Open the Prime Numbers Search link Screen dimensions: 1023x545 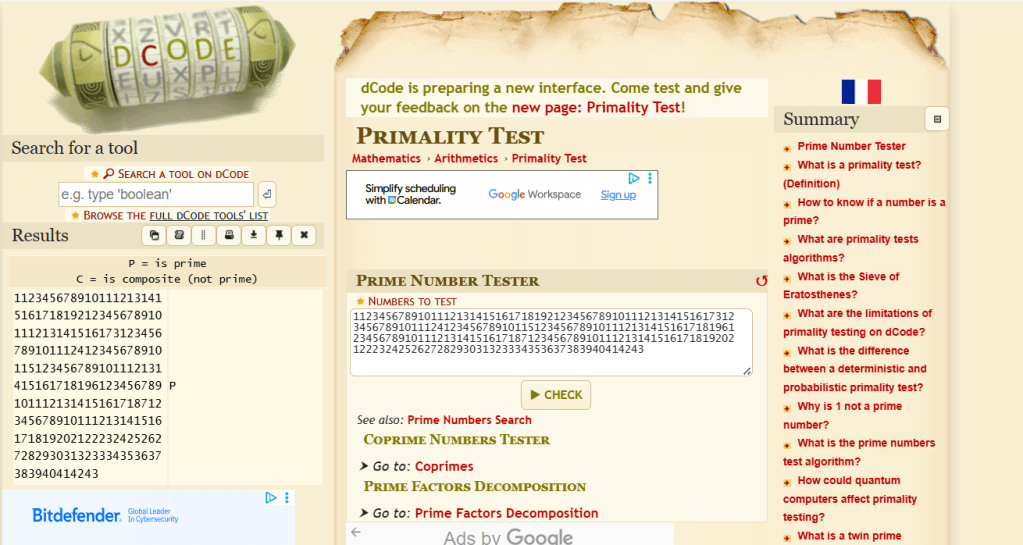[x=469, y=420]
